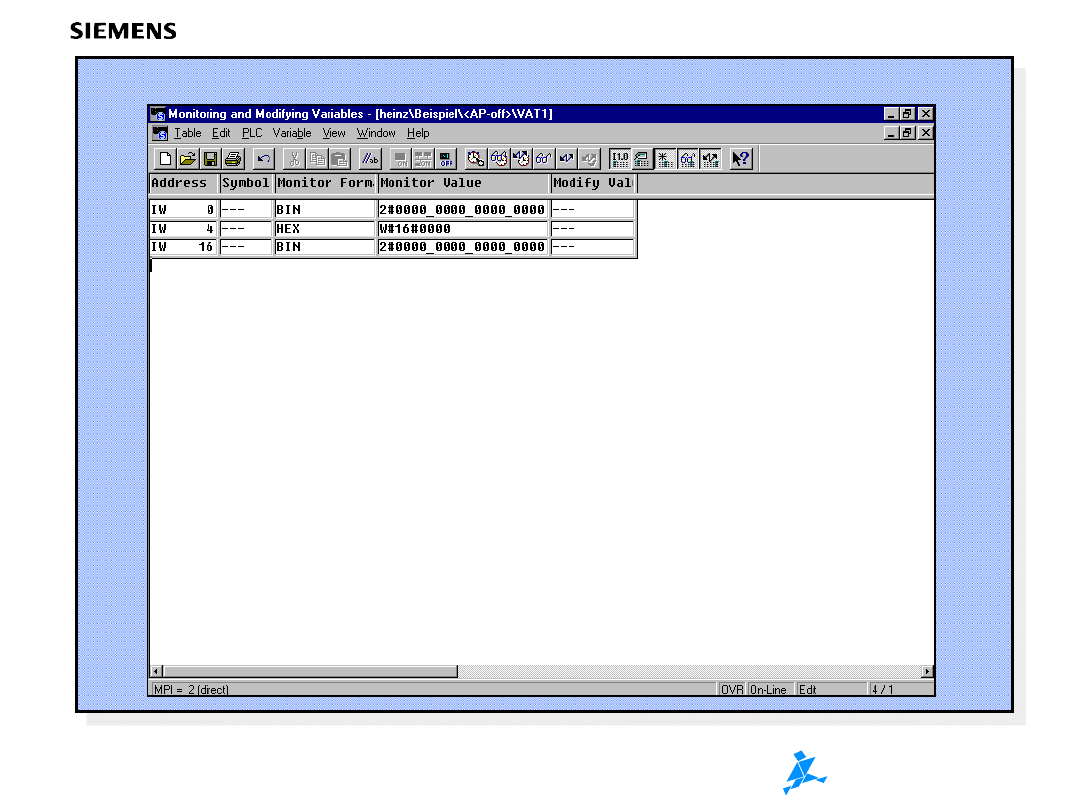Click the Monitor Value column header
Image resolution: width=1080 pixels, height=810 pixels.
[x=463, y=184]
